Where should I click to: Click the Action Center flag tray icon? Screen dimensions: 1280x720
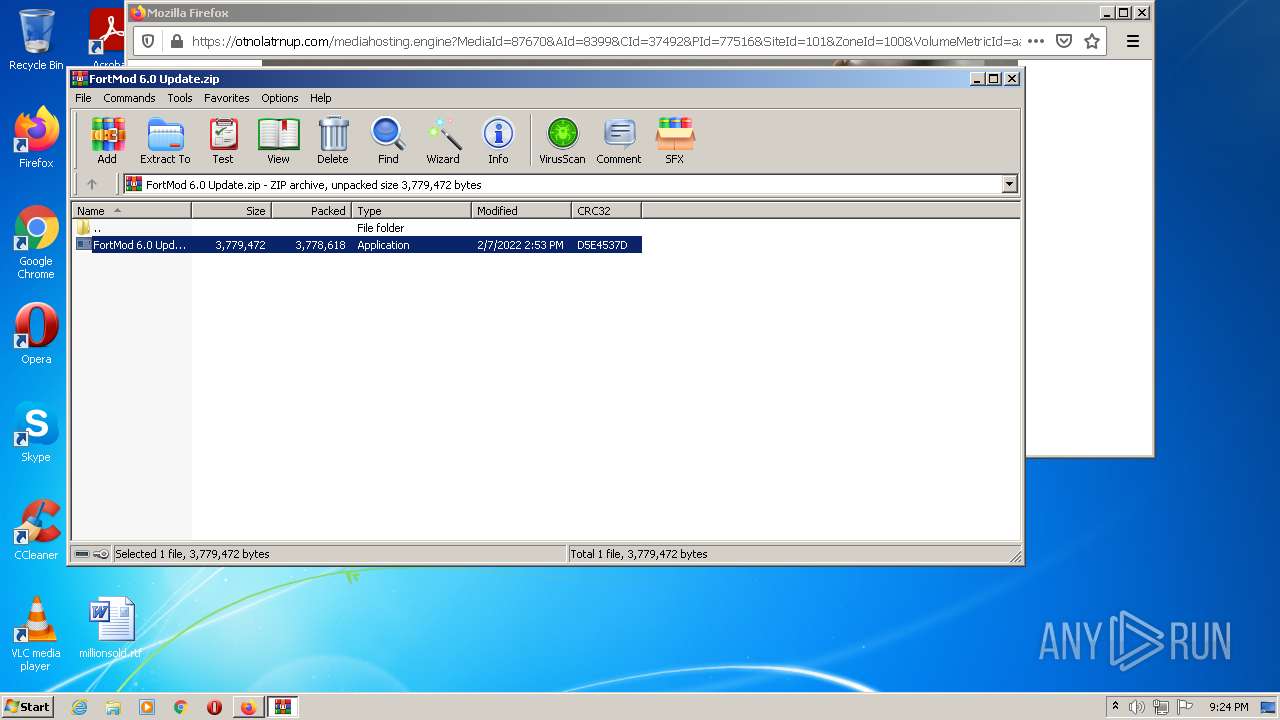(1185, 707)
